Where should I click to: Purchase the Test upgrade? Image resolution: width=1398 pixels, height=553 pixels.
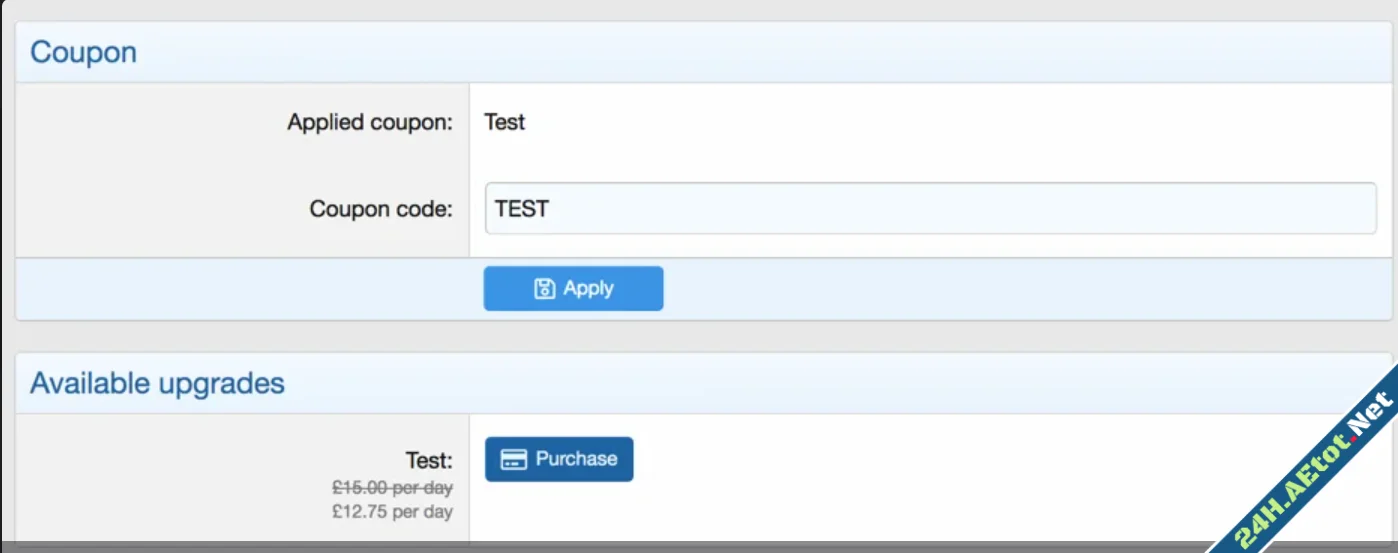click(559, 459)
